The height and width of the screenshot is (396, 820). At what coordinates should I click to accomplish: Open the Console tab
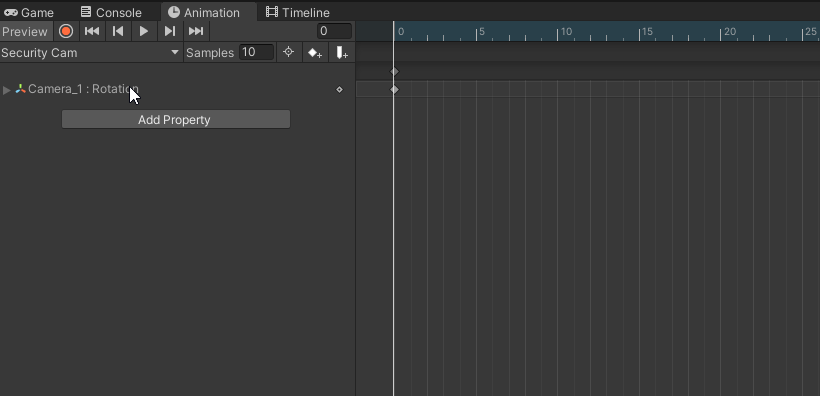[111, 12]
